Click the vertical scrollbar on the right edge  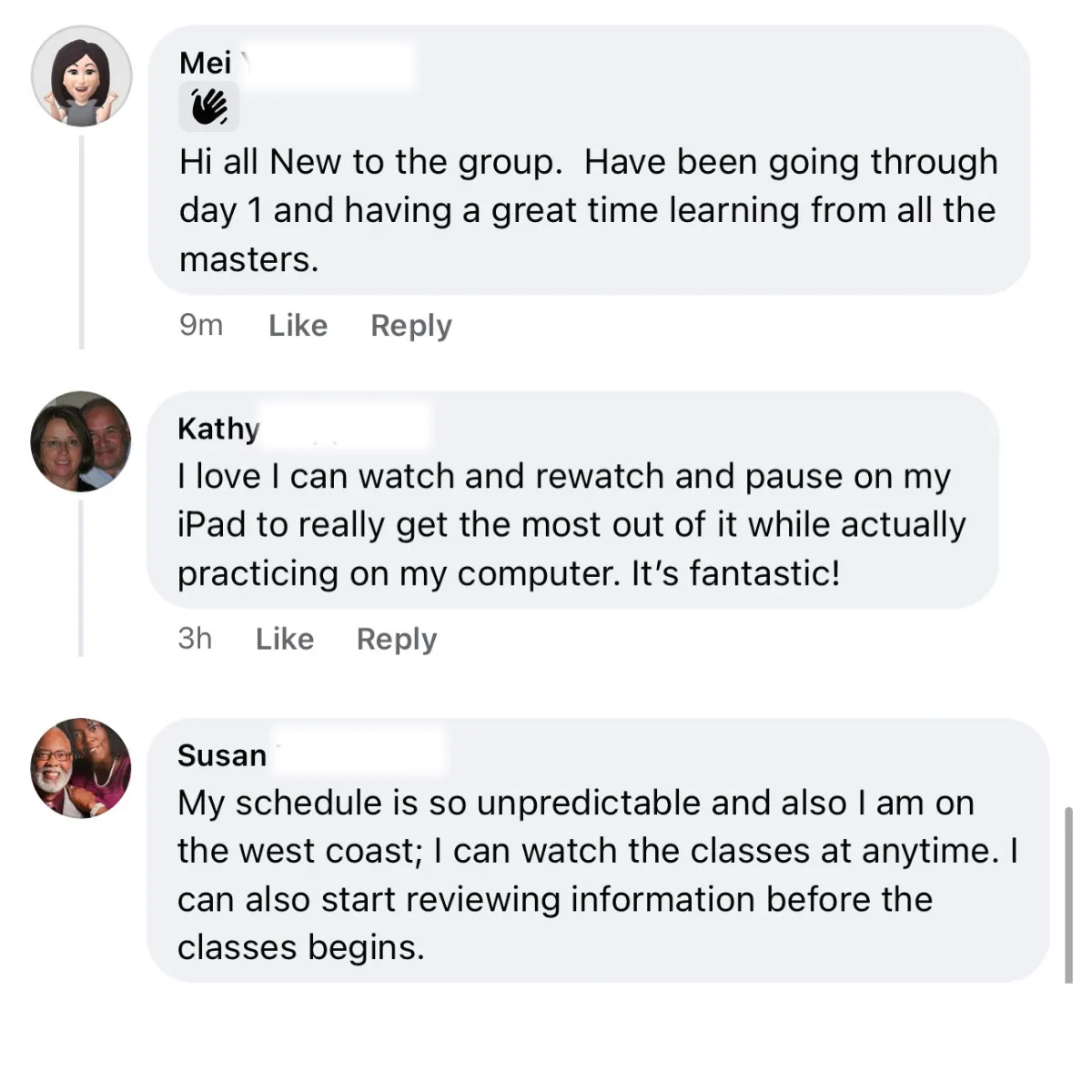pos(1068,895)
